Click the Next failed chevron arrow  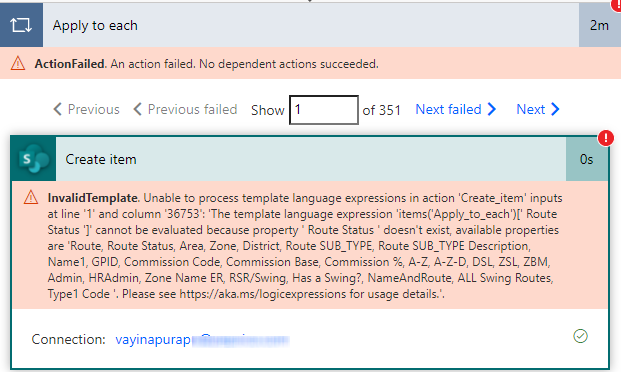(x=491, y=109)
